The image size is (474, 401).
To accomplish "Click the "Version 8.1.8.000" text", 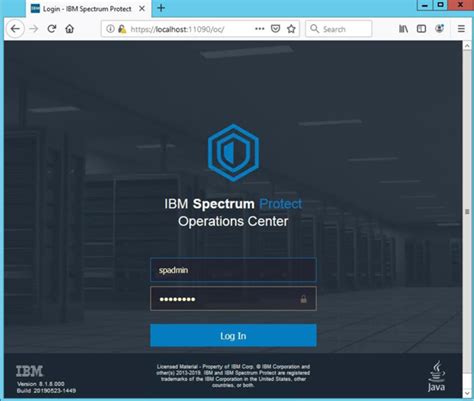I will tap(41, 384).
